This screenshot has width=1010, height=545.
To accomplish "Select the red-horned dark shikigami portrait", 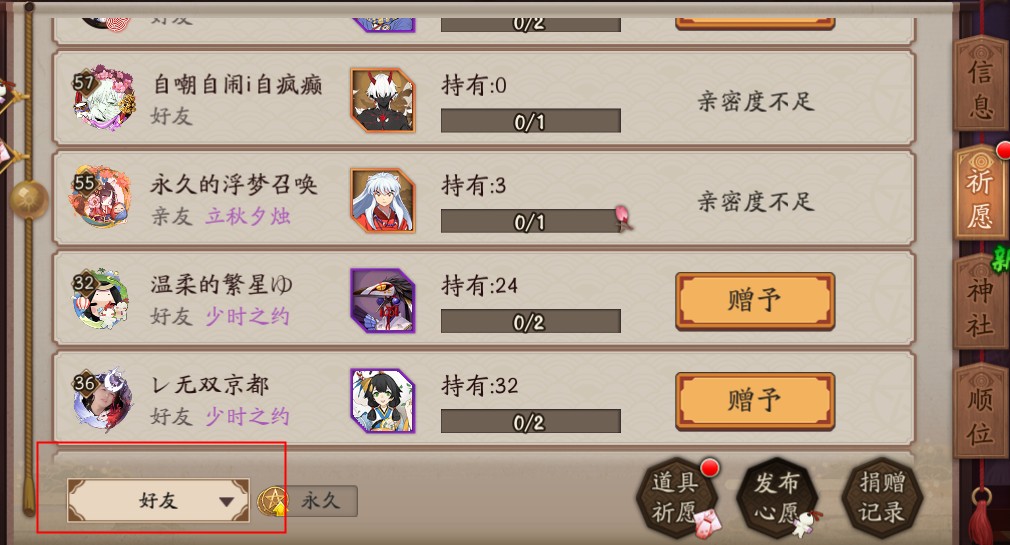I will 383,100.
